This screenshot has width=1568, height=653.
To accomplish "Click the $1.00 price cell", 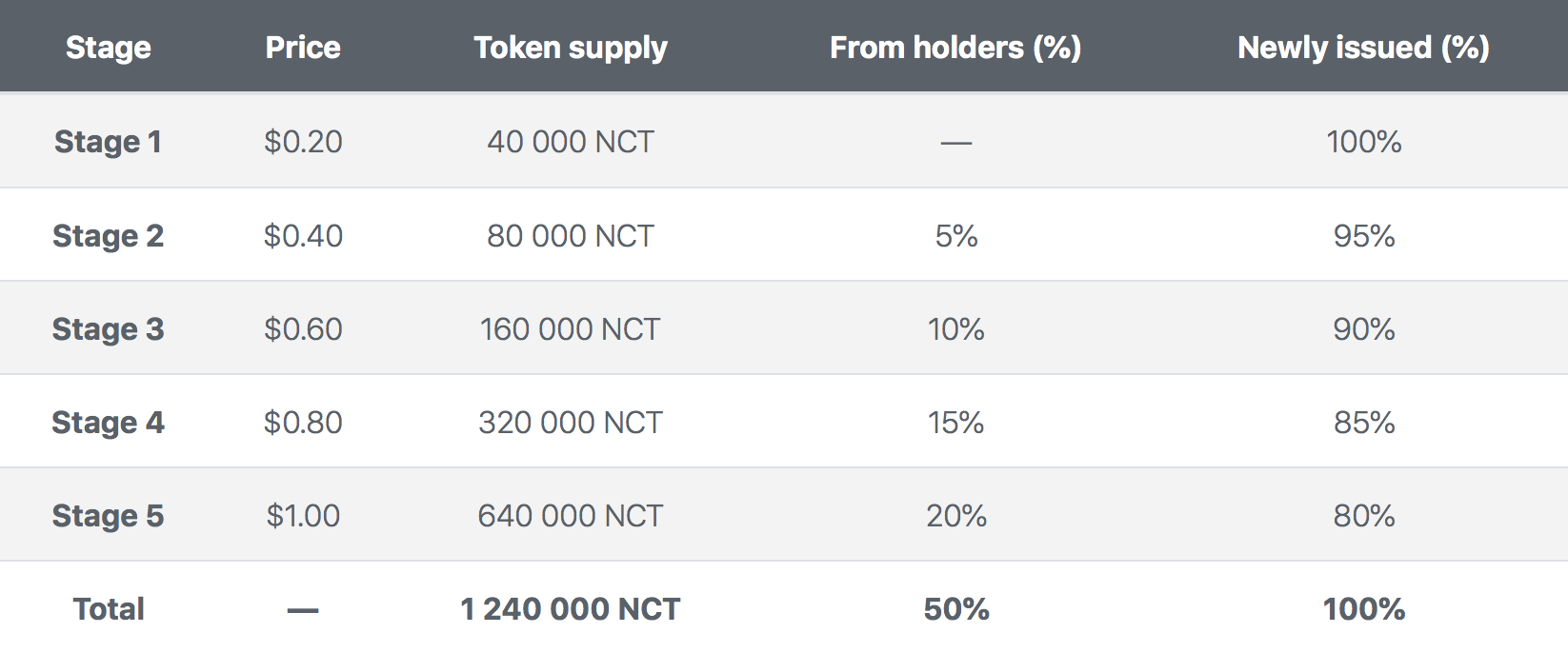I will (303, 515).
